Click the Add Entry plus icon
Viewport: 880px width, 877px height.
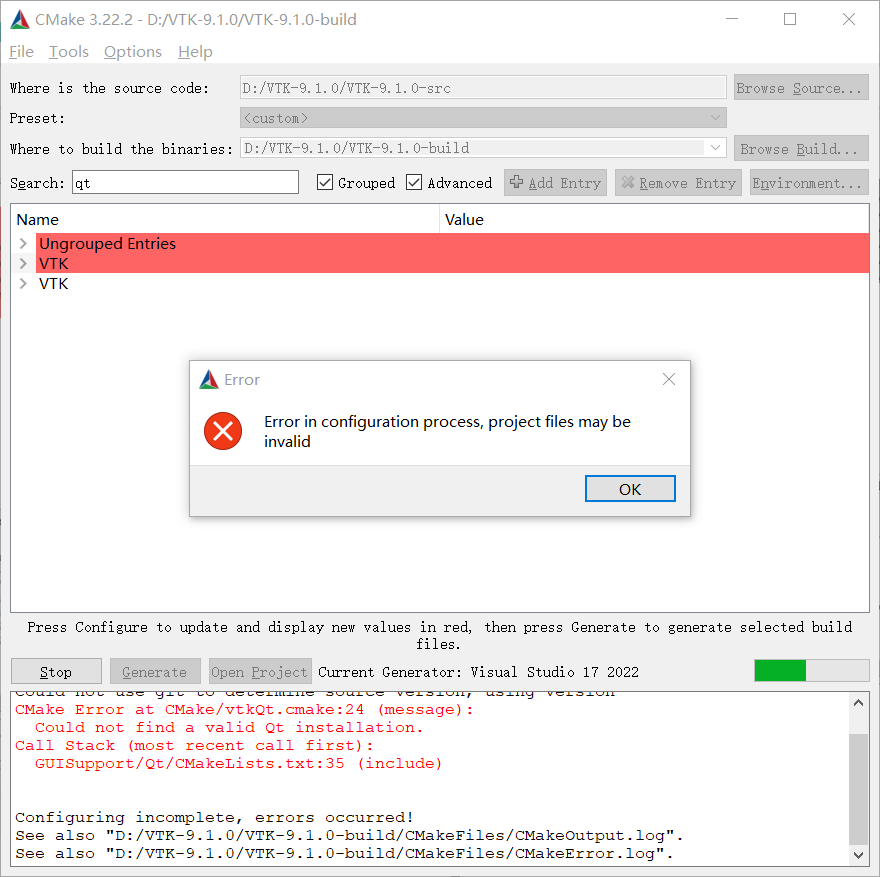(x=519, y=182)
